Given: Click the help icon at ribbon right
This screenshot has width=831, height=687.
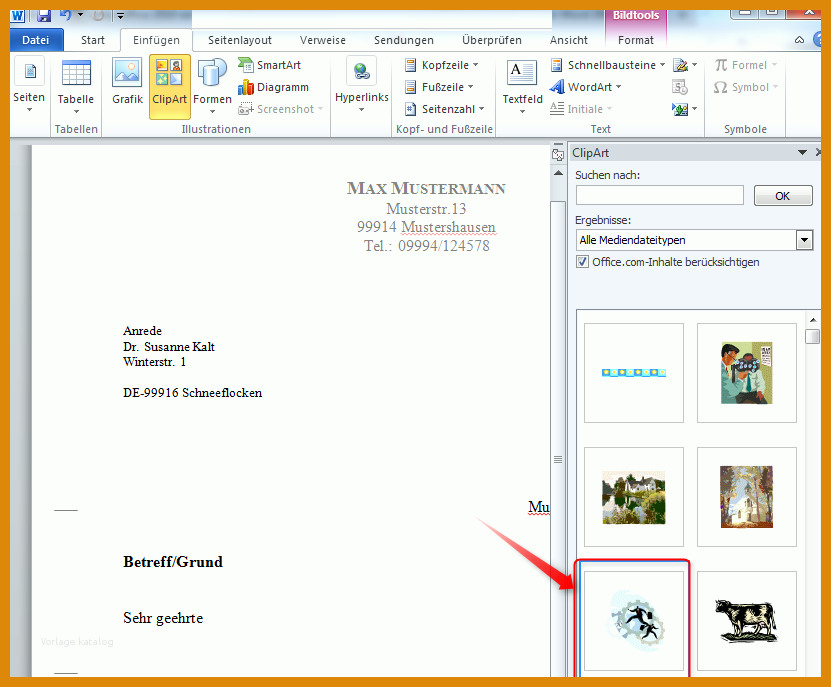Looking at the screenshot, I should click(819, 39).
